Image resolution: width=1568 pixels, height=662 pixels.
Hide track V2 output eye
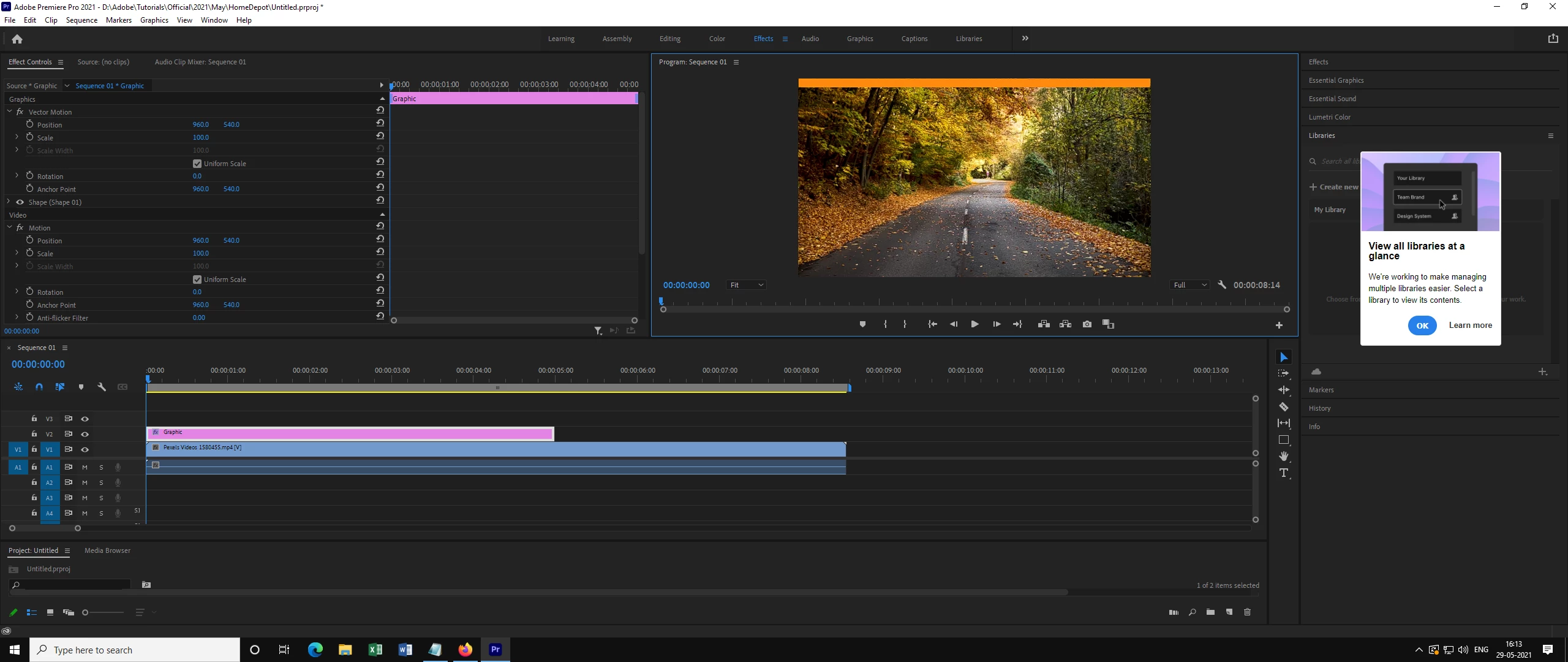click(x=85, y=434)
